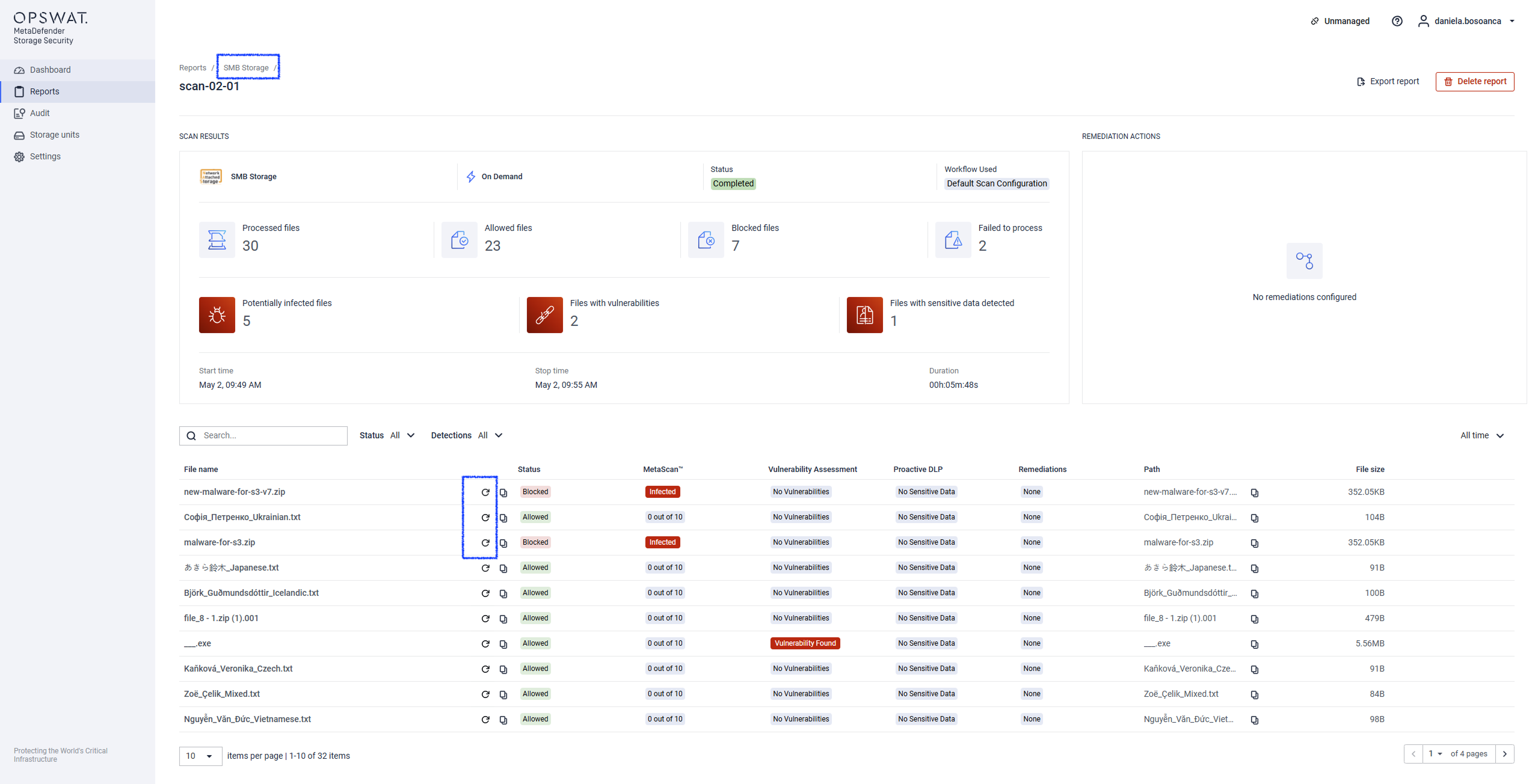Open help question mark icon

pos(1397,21)
